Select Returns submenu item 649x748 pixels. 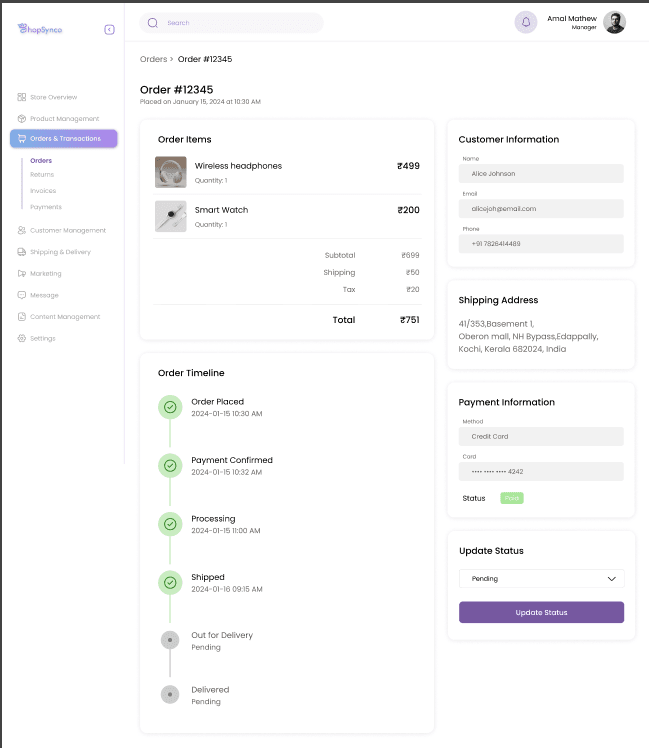click(x=42, y=175)
